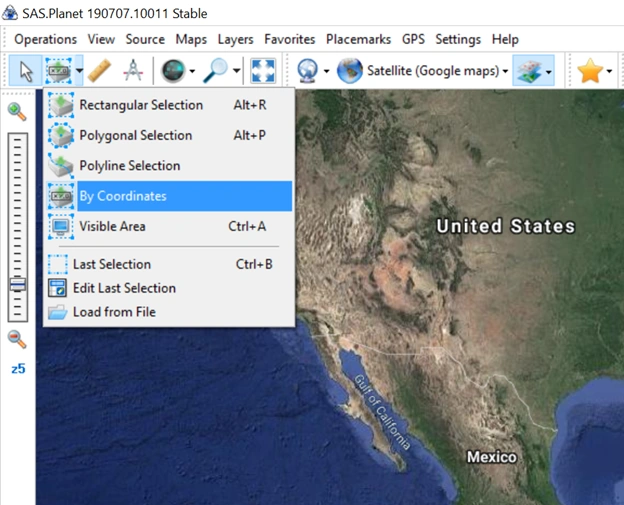Open the GPS menu
Viewport: 624px width, 505px height.
coord(413,39)
